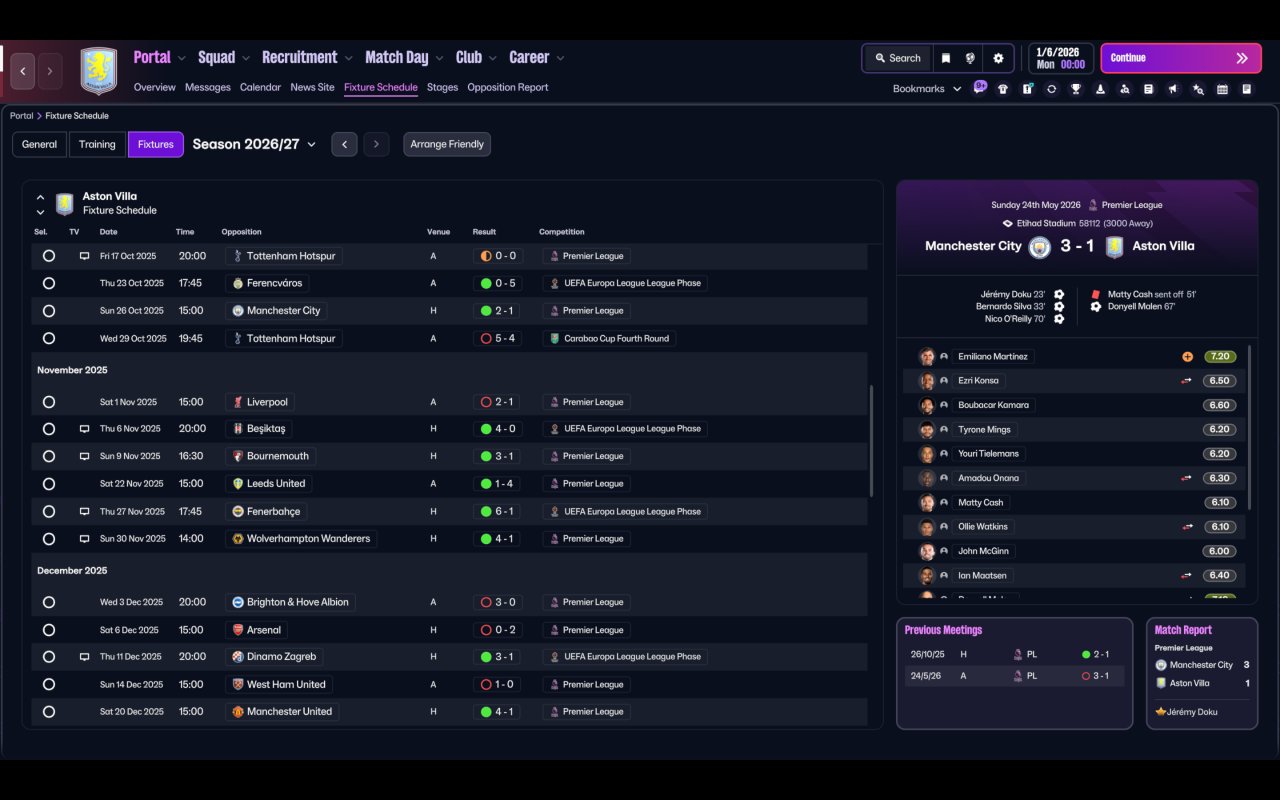Expand the Club menu chevron
This screenshot has width=1280, height=800.
coord(493,58)
